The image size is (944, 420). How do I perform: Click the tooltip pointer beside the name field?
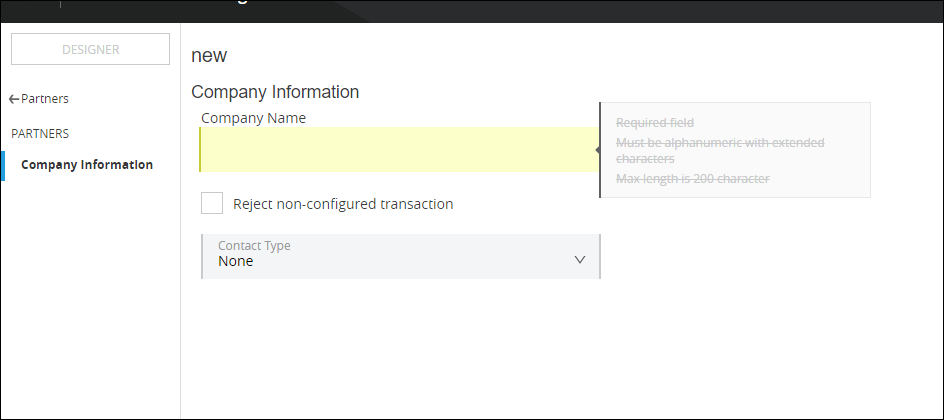[x=597, y=150]
